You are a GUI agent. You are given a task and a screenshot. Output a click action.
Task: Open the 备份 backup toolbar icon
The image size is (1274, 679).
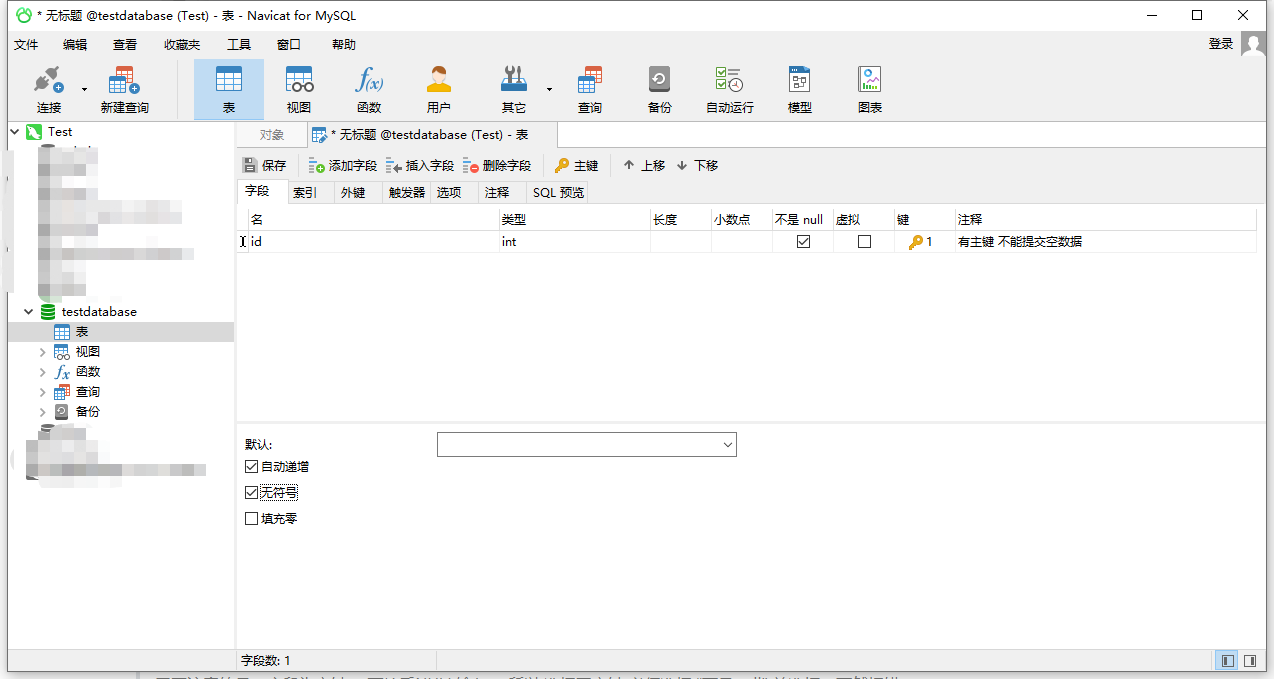click(x=659, y=90)
